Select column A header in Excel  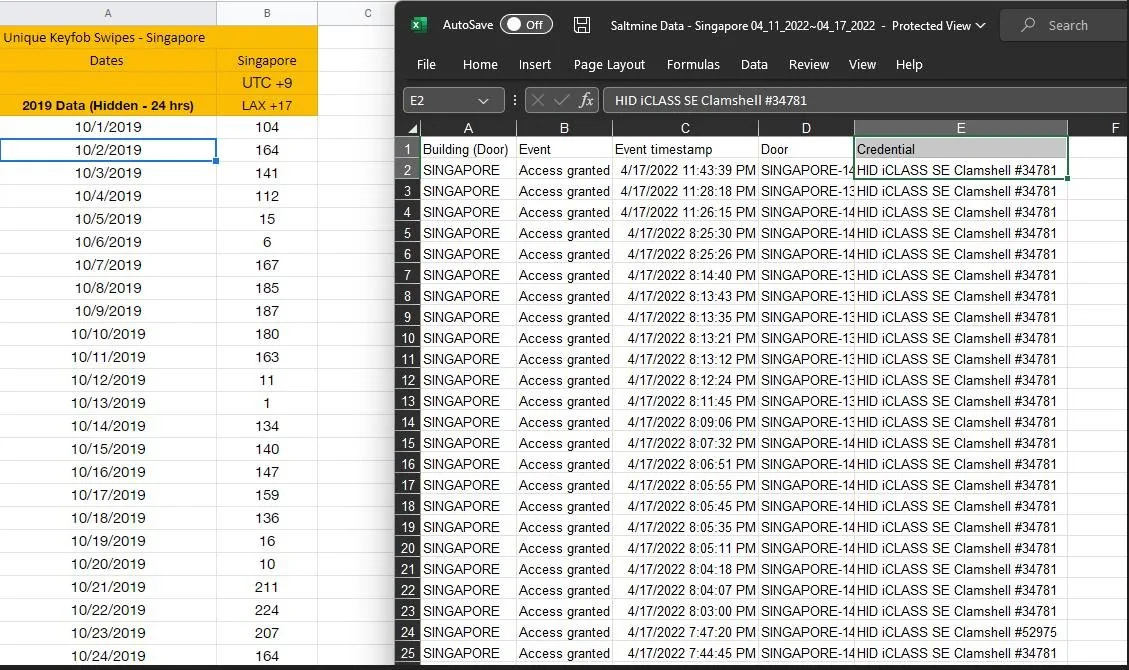[468, 128]
